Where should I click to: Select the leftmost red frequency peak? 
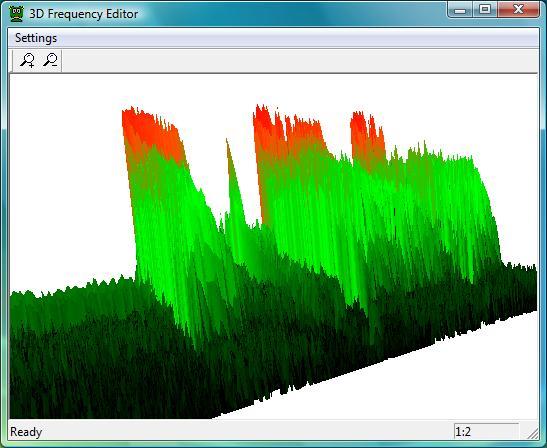tap(152, 134)
